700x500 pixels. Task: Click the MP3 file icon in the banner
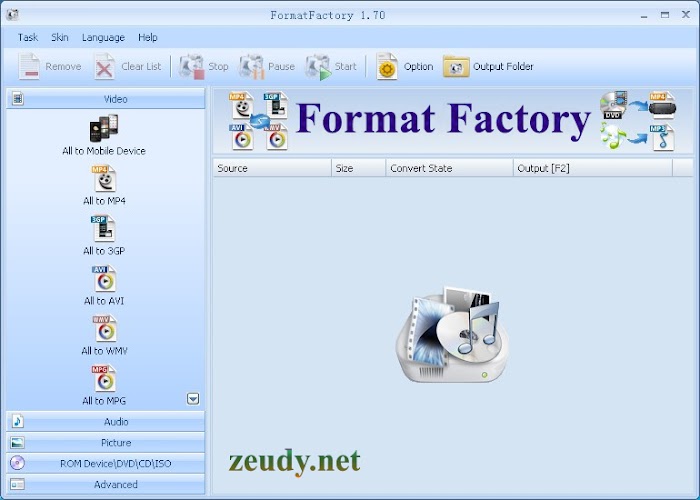click(661, 138)
